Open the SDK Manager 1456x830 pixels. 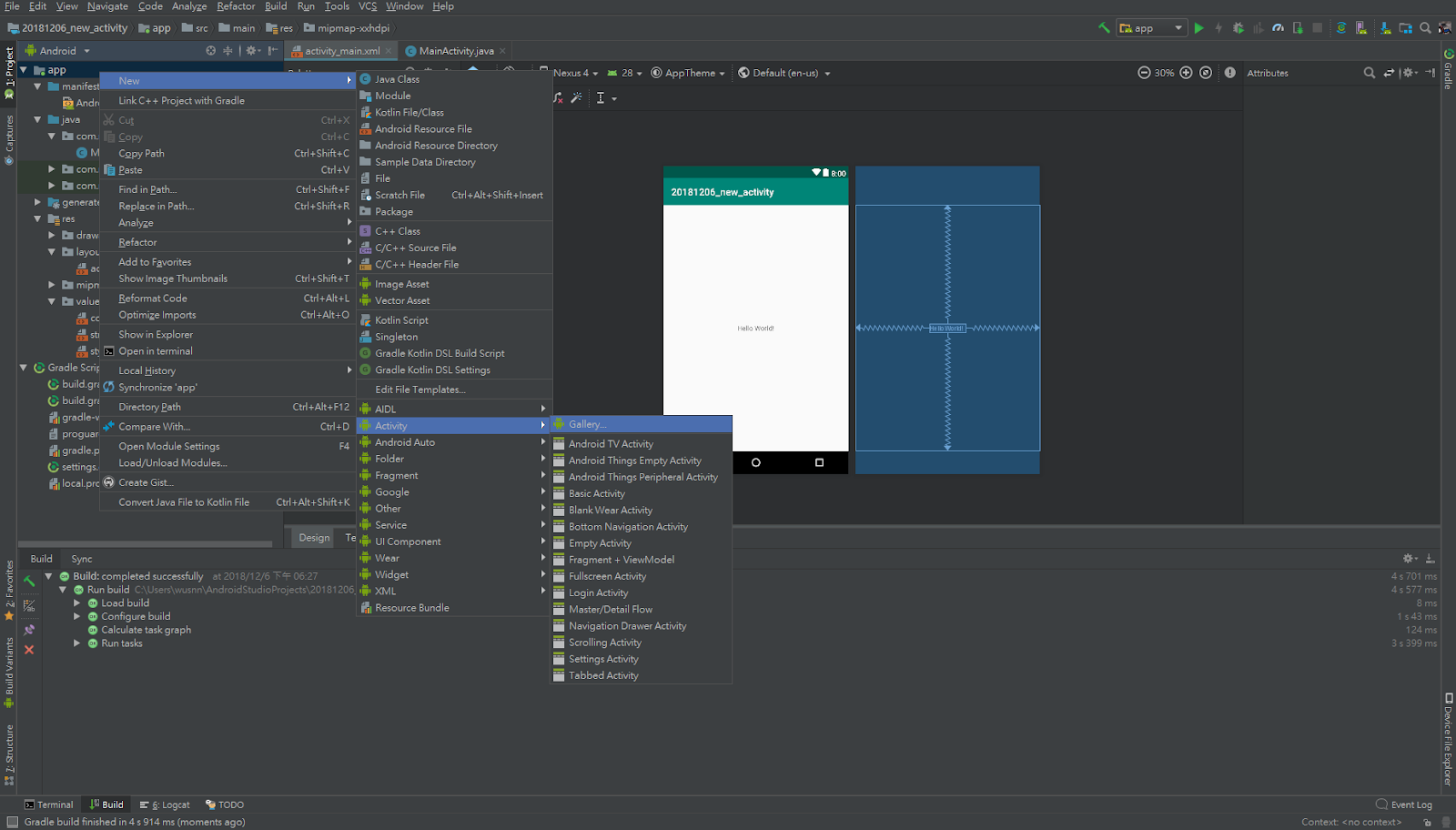pos(1385,28)
